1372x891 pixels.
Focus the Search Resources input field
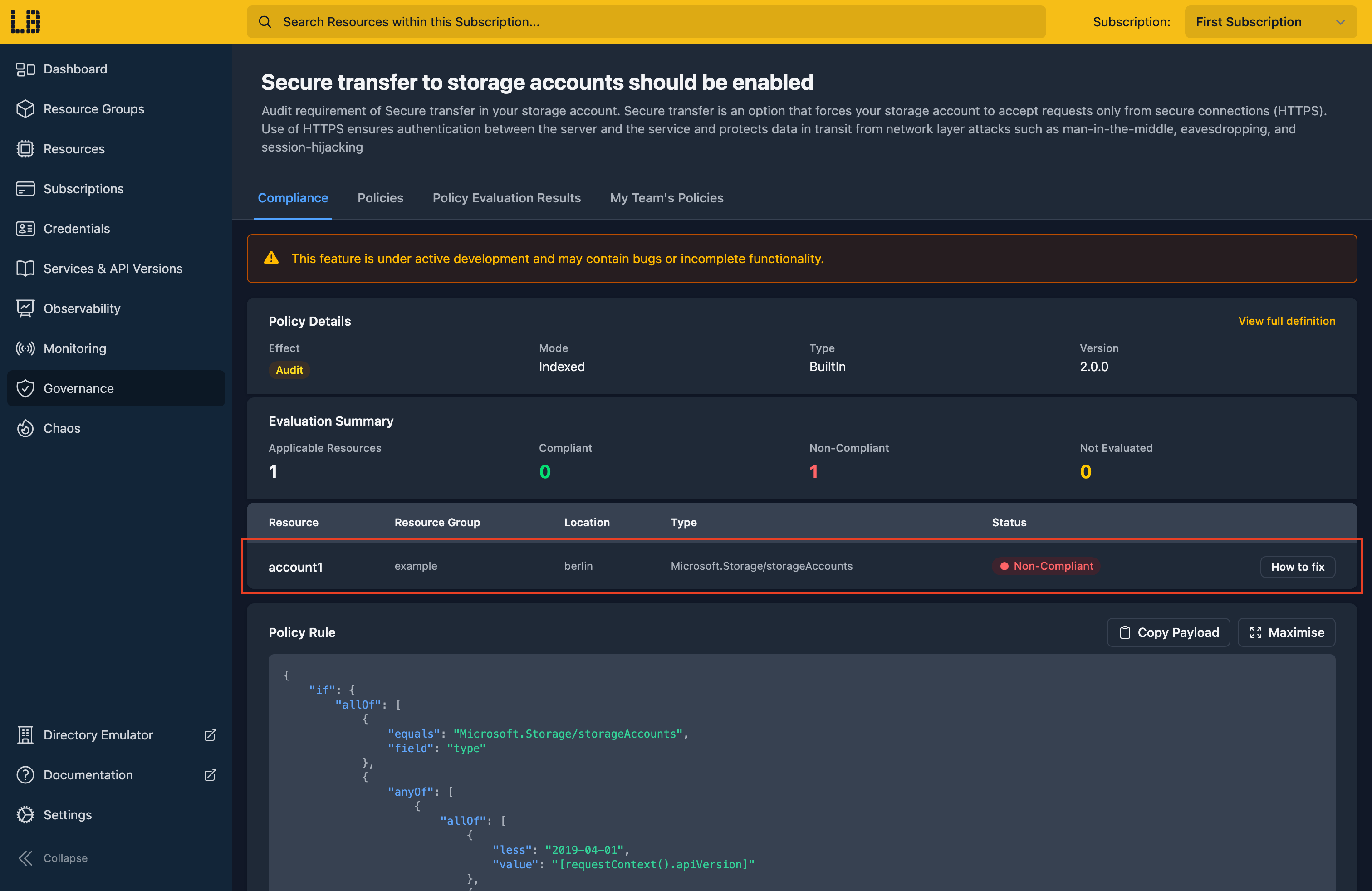[x=646, y=22]
